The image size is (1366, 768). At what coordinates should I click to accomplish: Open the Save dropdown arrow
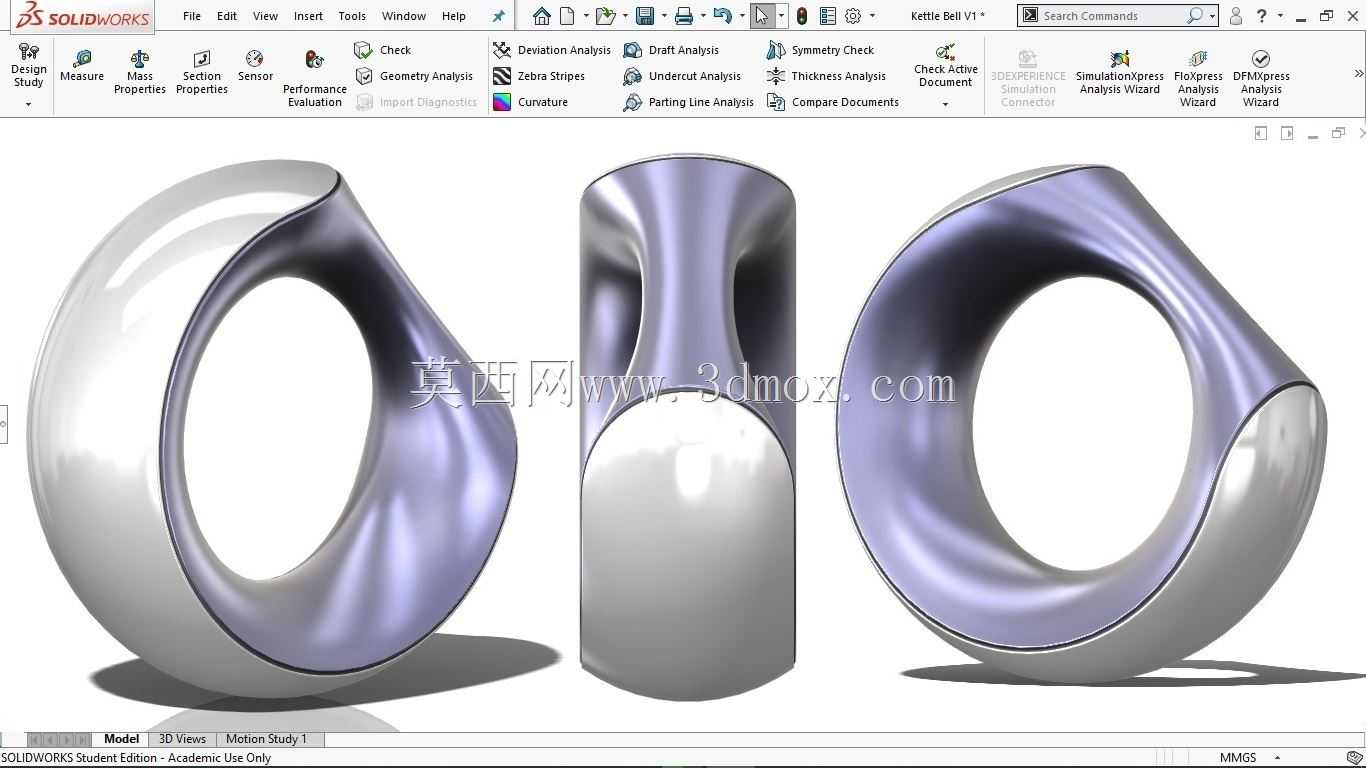pos(664,16)
